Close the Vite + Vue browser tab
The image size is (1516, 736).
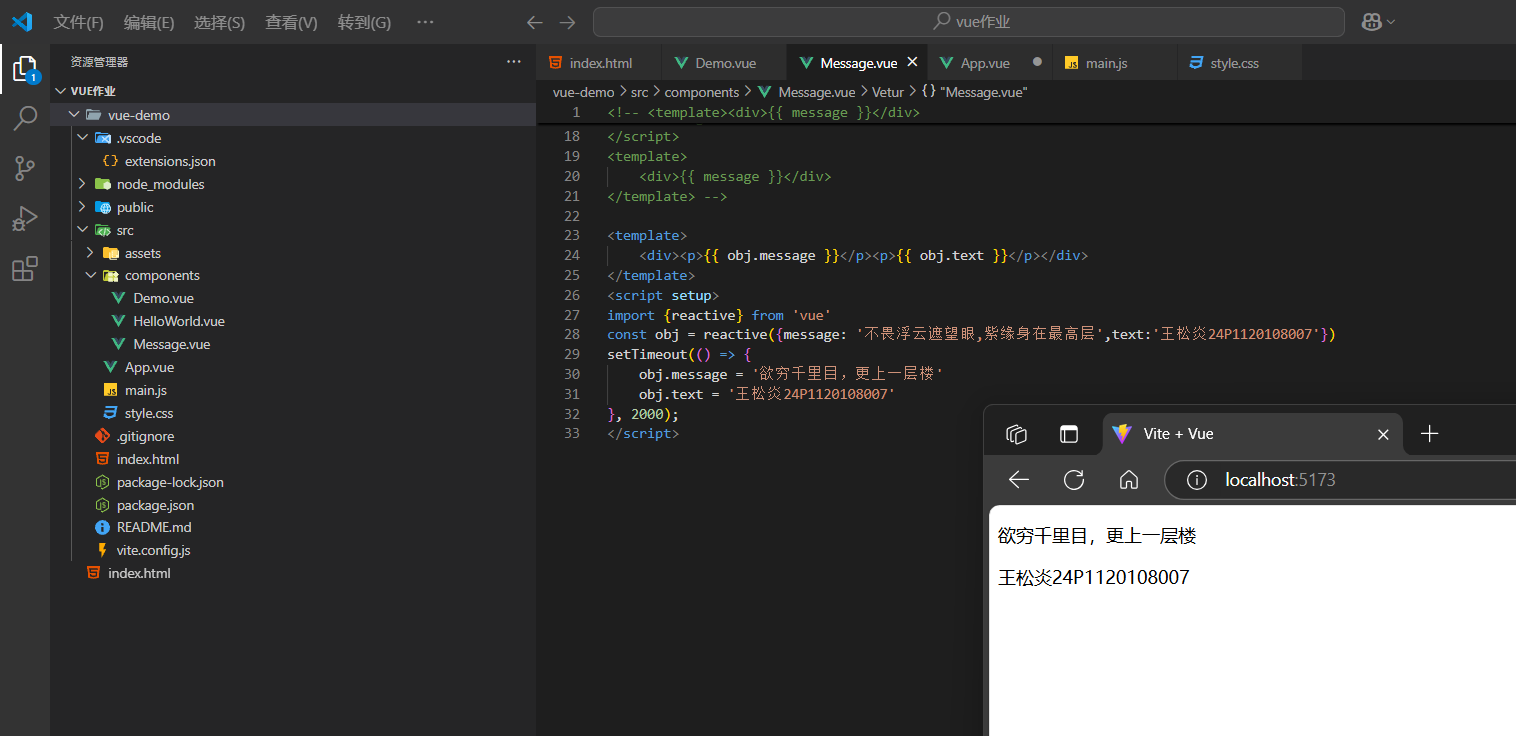[x=1383, y=434]
